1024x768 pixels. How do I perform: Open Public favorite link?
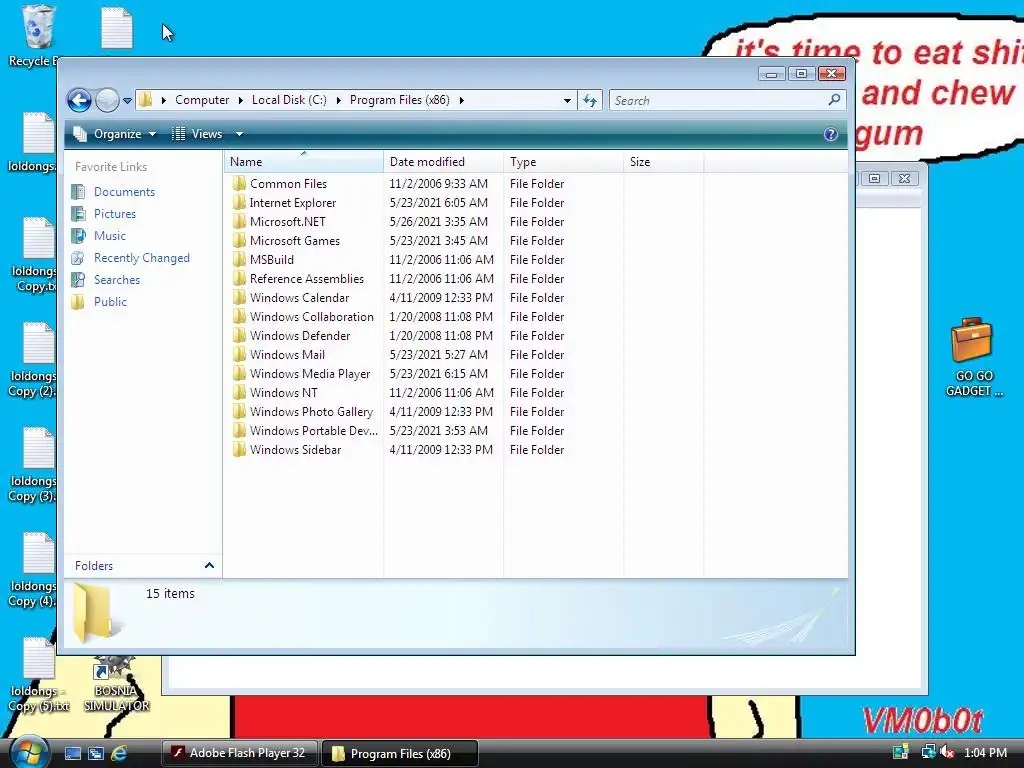point(110,302)
